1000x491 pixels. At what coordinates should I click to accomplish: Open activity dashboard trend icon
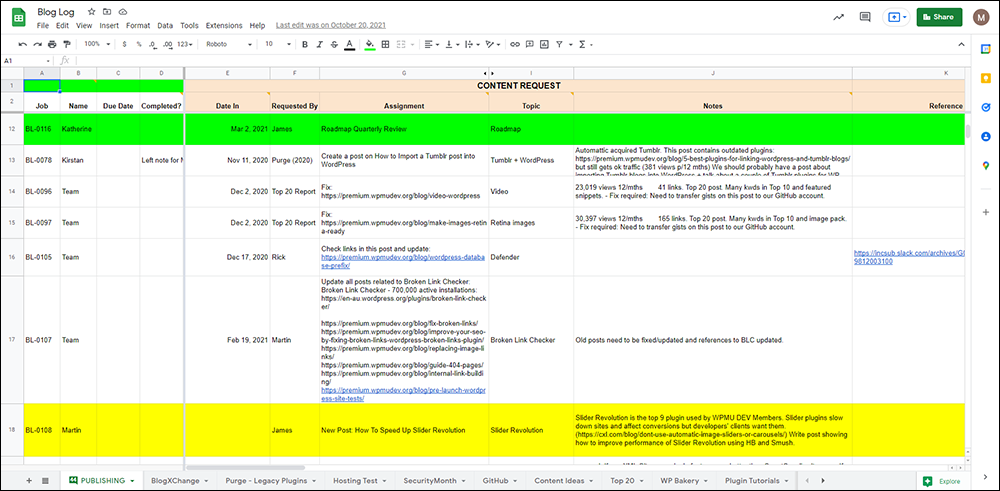tap(839, 17)
